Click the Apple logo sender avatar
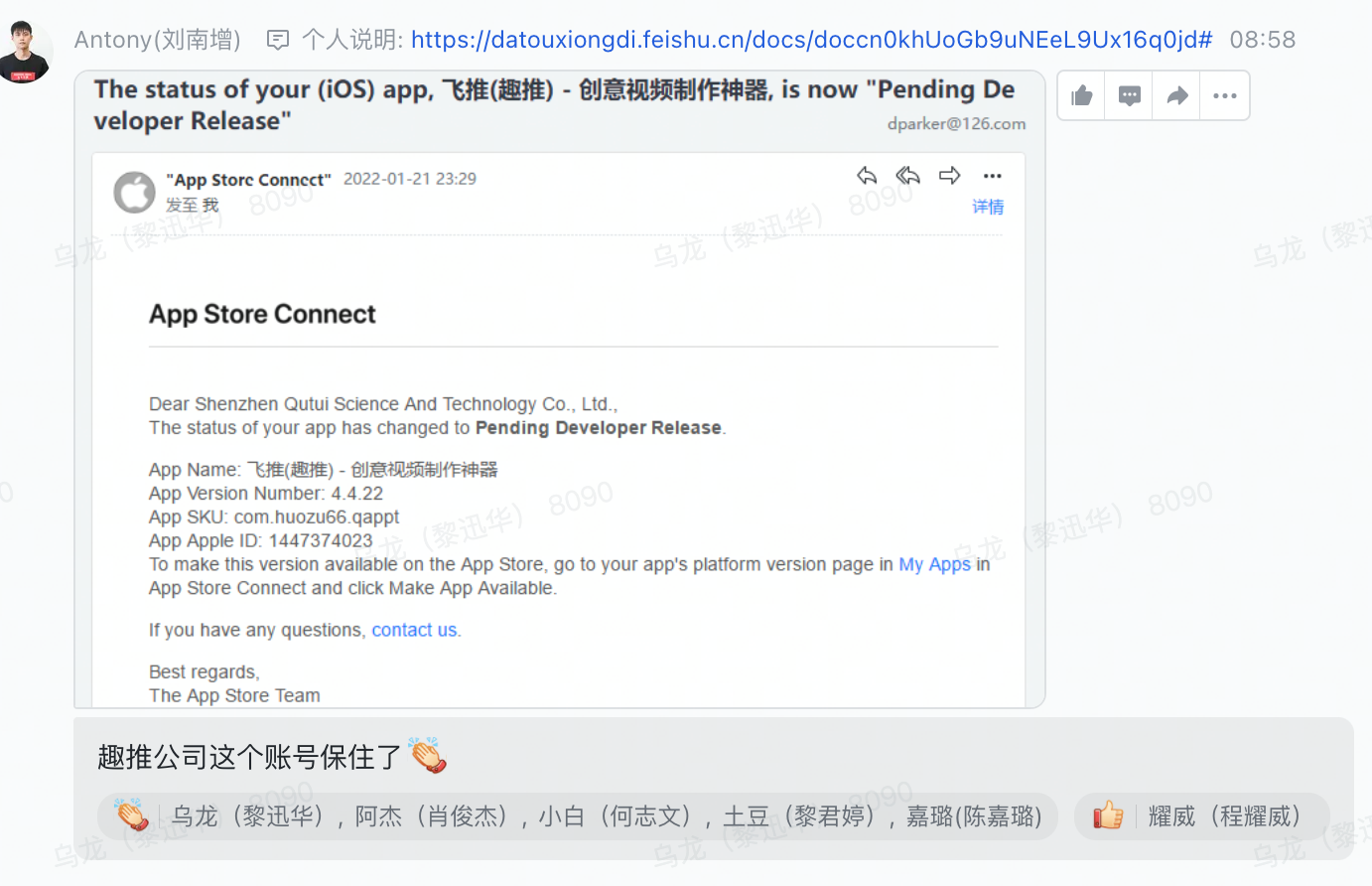 coord(134,193)
